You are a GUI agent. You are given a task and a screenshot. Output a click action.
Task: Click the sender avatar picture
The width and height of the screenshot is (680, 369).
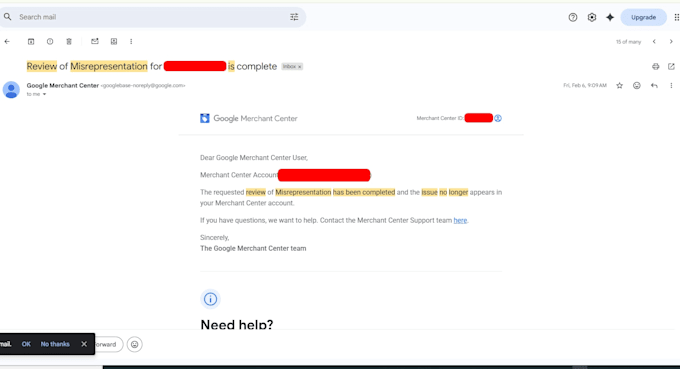[x=11, y=90]
